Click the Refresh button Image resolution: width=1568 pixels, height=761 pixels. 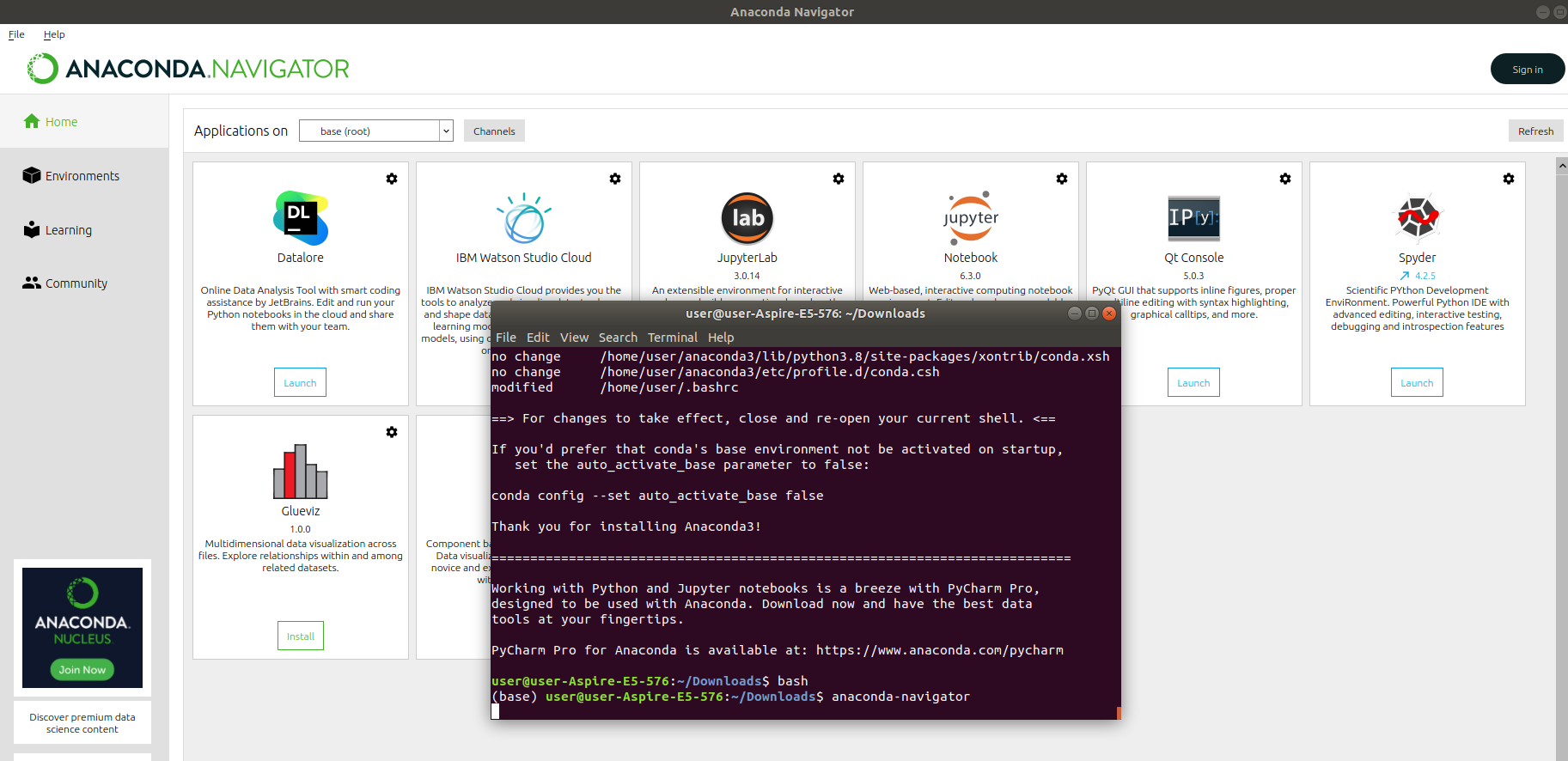(1535, 131)
